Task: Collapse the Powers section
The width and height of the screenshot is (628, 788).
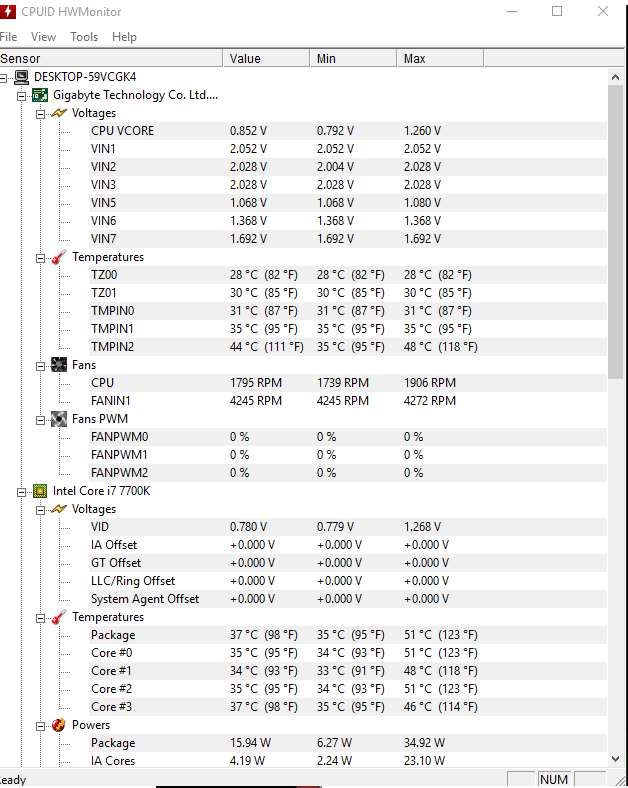Action: coord(40,726)
